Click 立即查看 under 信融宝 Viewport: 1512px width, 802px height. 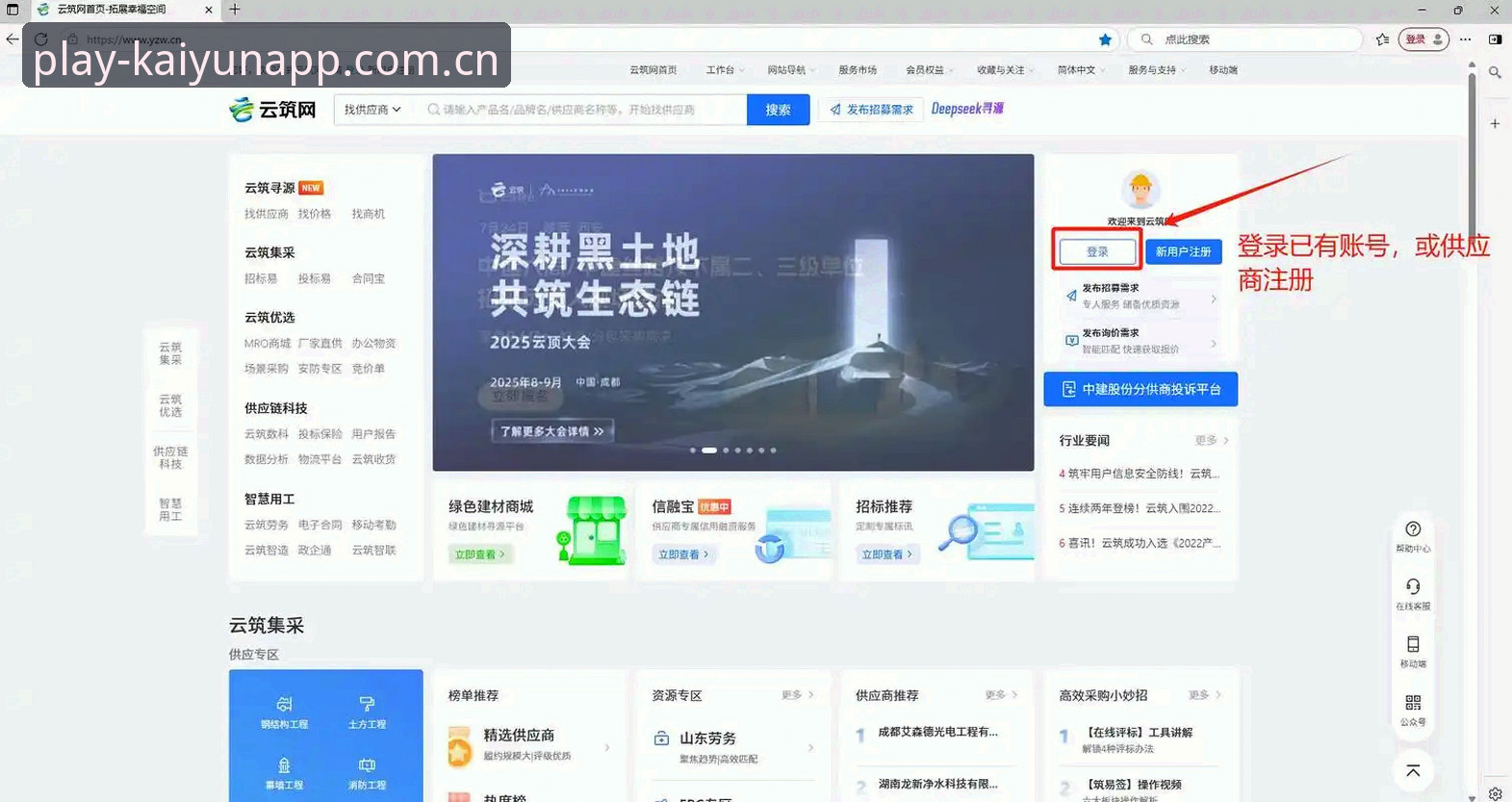(683, 555)
